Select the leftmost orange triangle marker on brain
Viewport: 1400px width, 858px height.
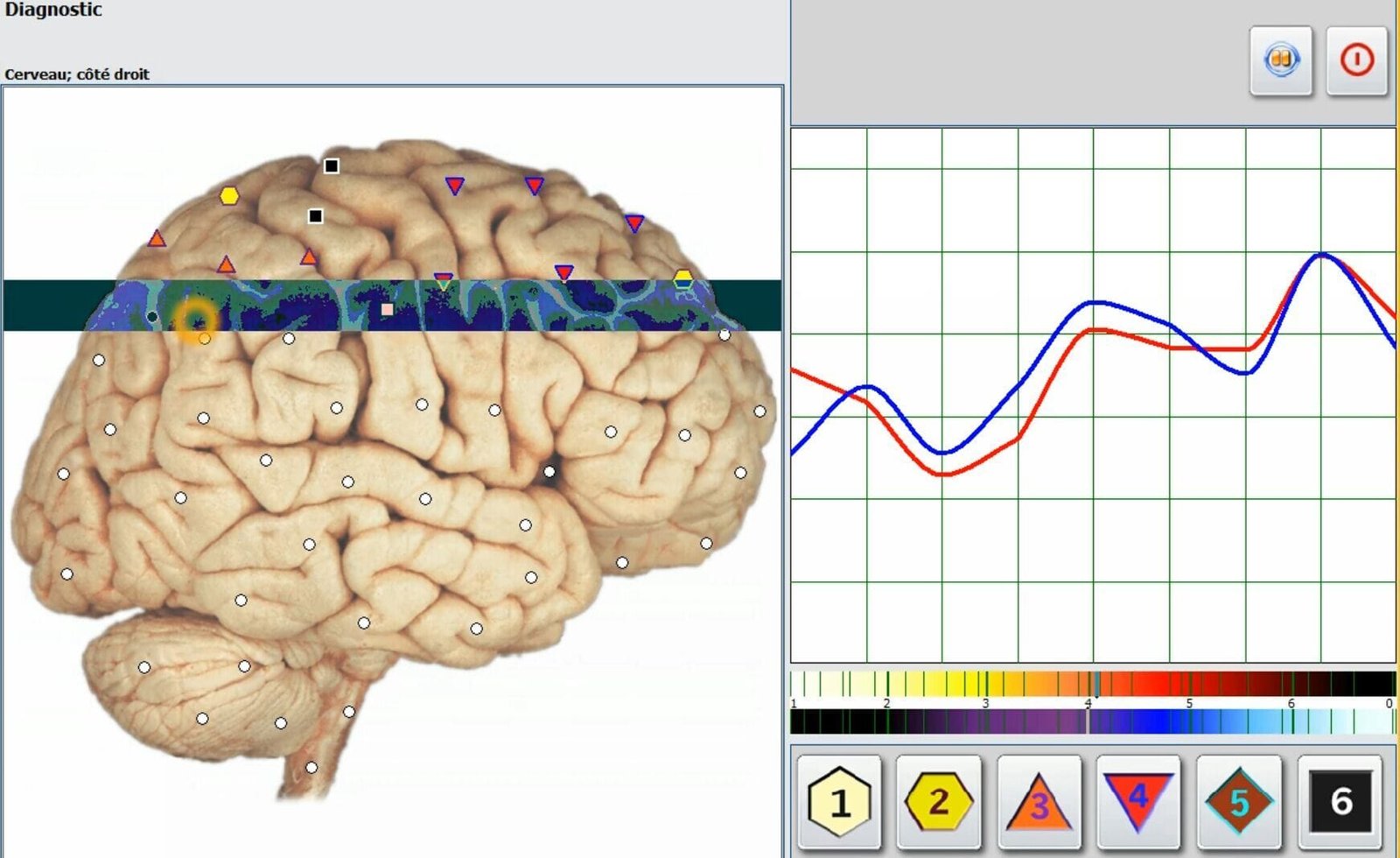coord(157,238)
